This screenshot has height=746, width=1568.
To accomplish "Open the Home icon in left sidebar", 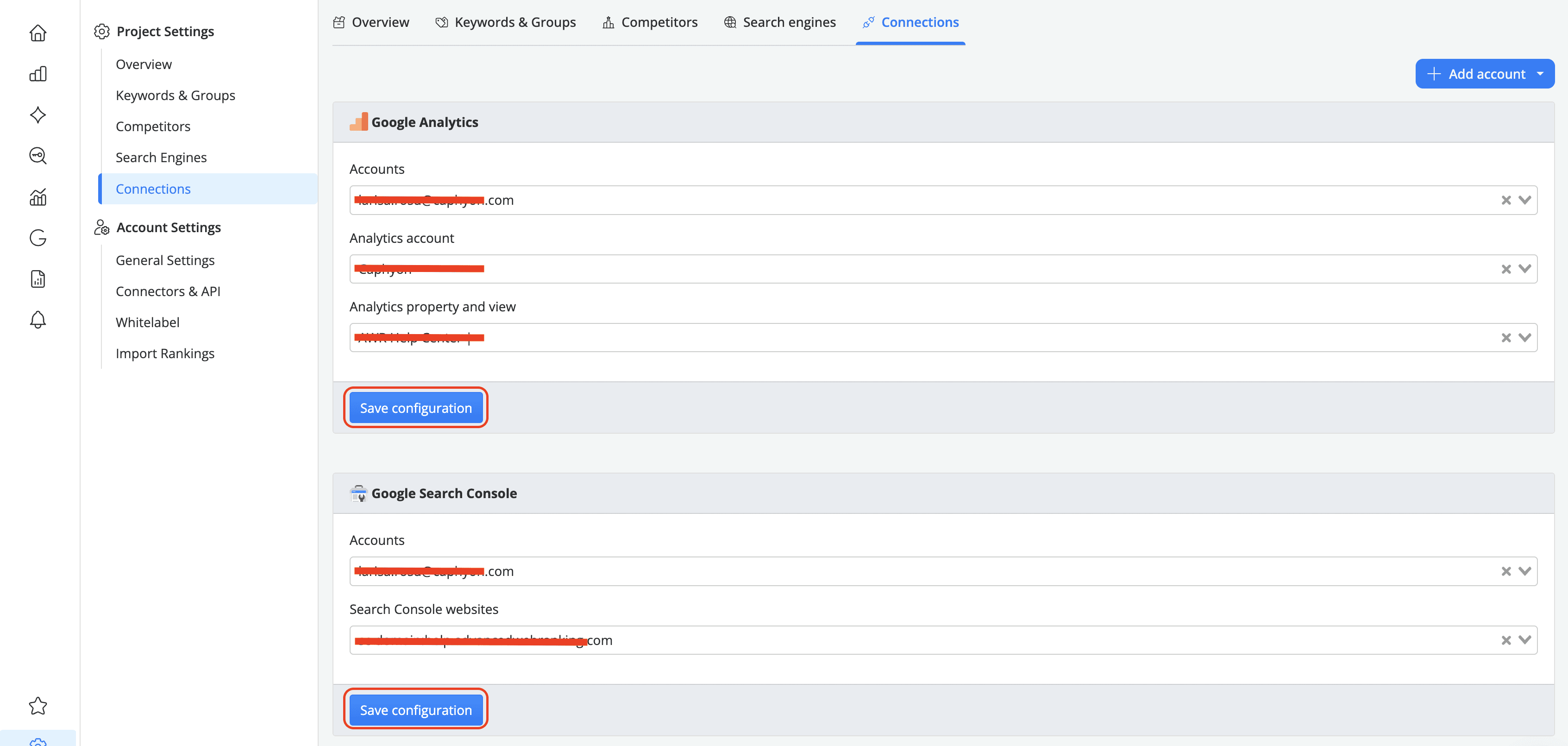I will click(38, 32).
